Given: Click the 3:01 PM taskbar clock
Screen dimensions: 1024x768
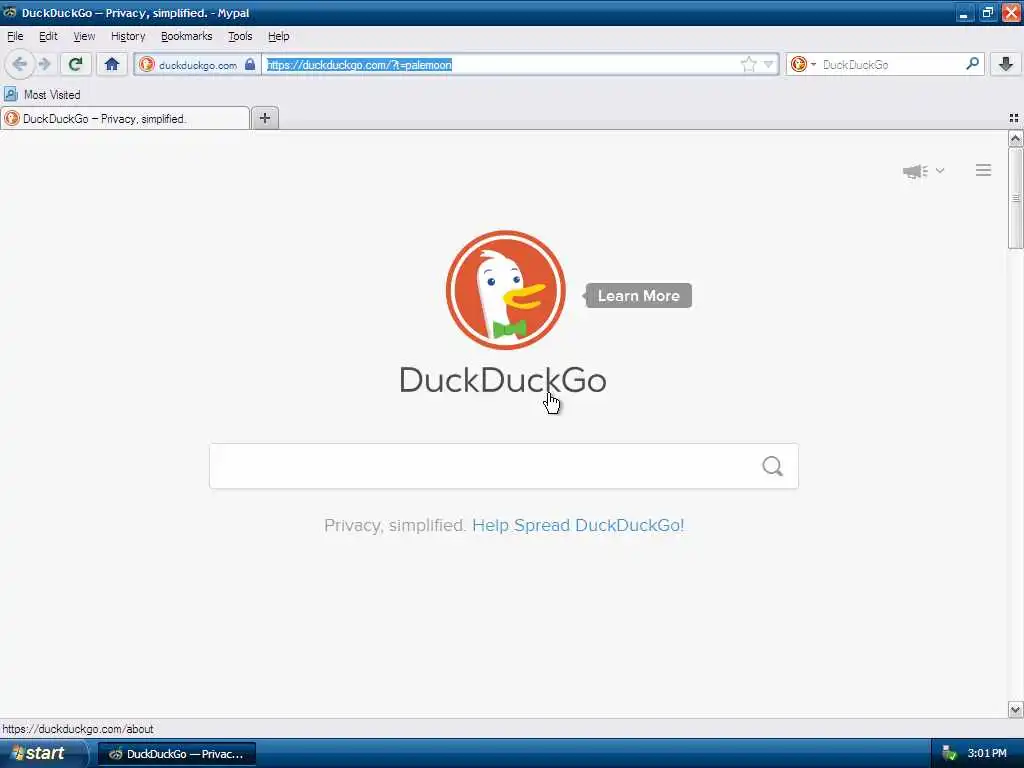Looking at the screenshot, I should click(x=987, y=754).
